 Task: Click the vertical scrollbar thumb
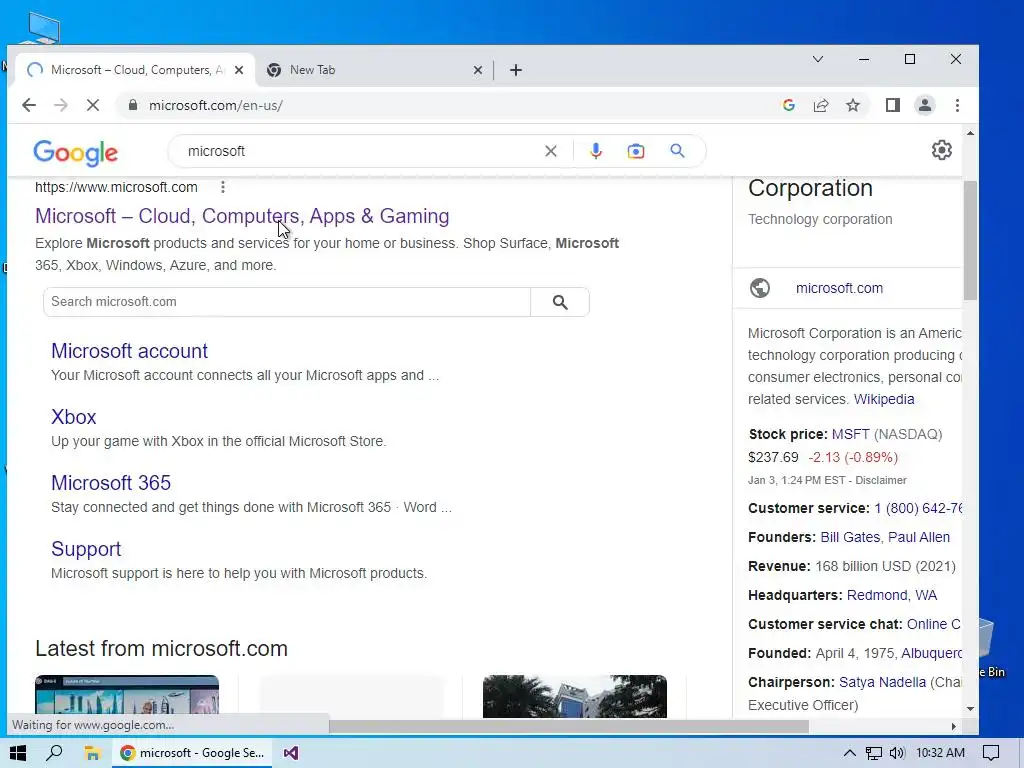point(970,240)
